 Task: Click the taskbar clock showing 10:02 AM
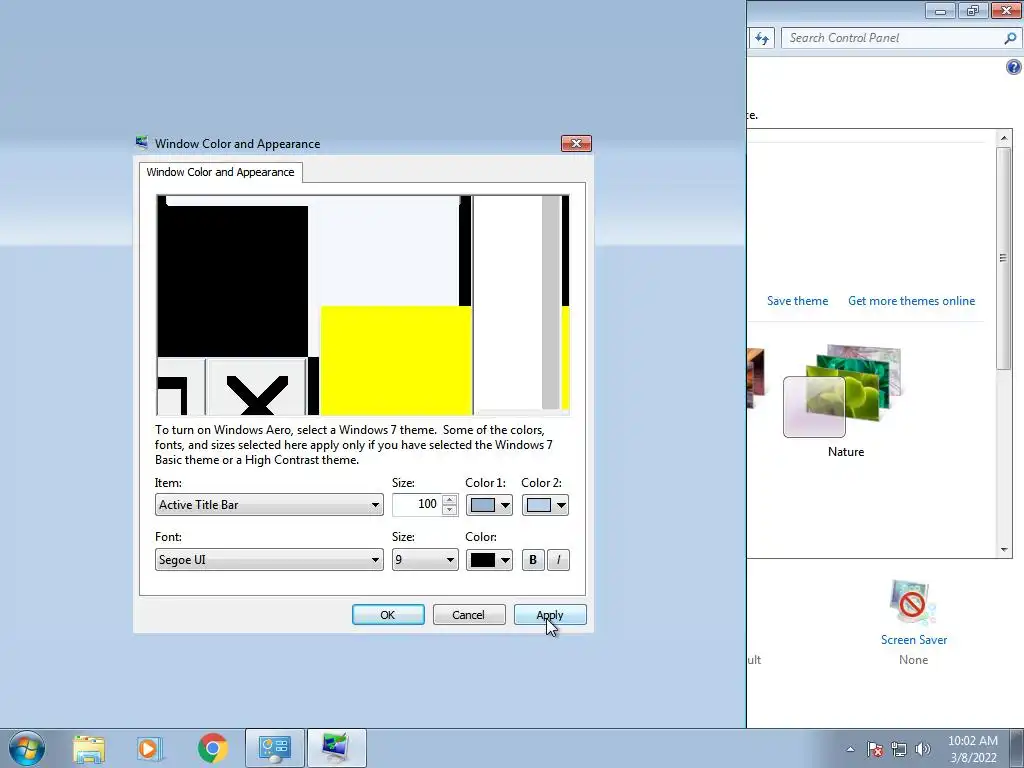[x=973, y=749]
